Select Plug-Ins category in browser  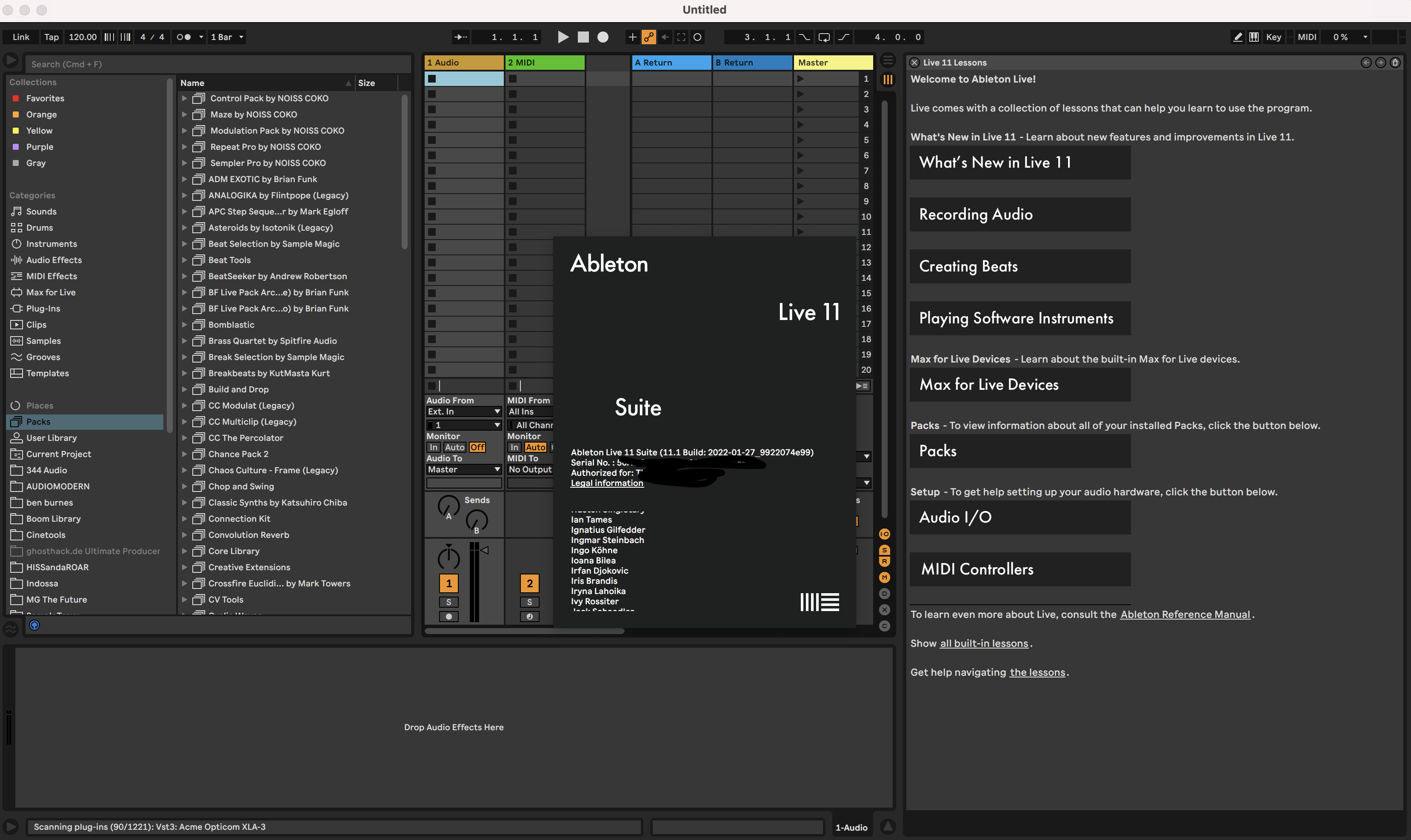point(43,309)
